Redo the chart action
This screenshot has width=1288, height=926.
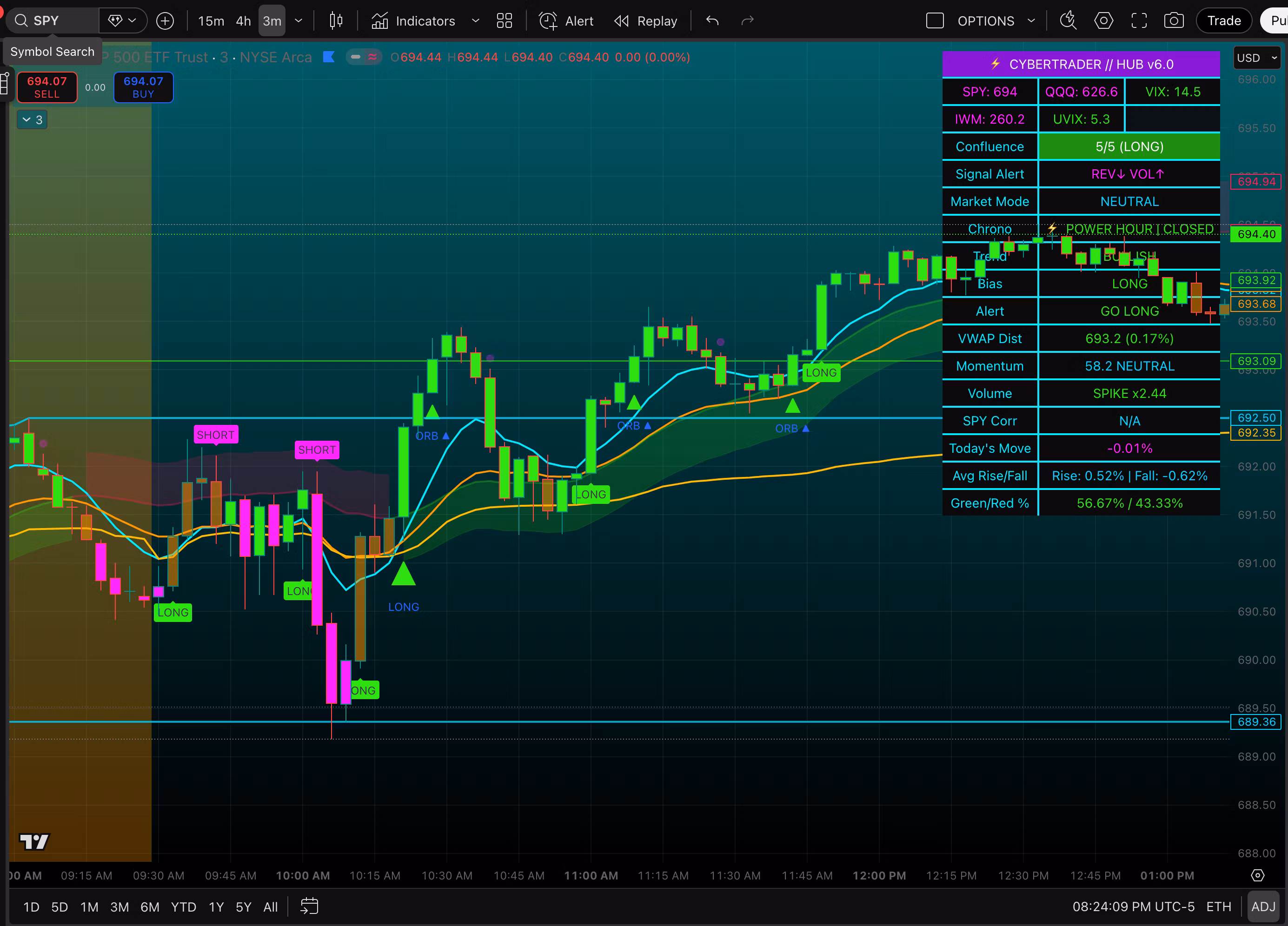pyautogui.click(x=747, y=21)
